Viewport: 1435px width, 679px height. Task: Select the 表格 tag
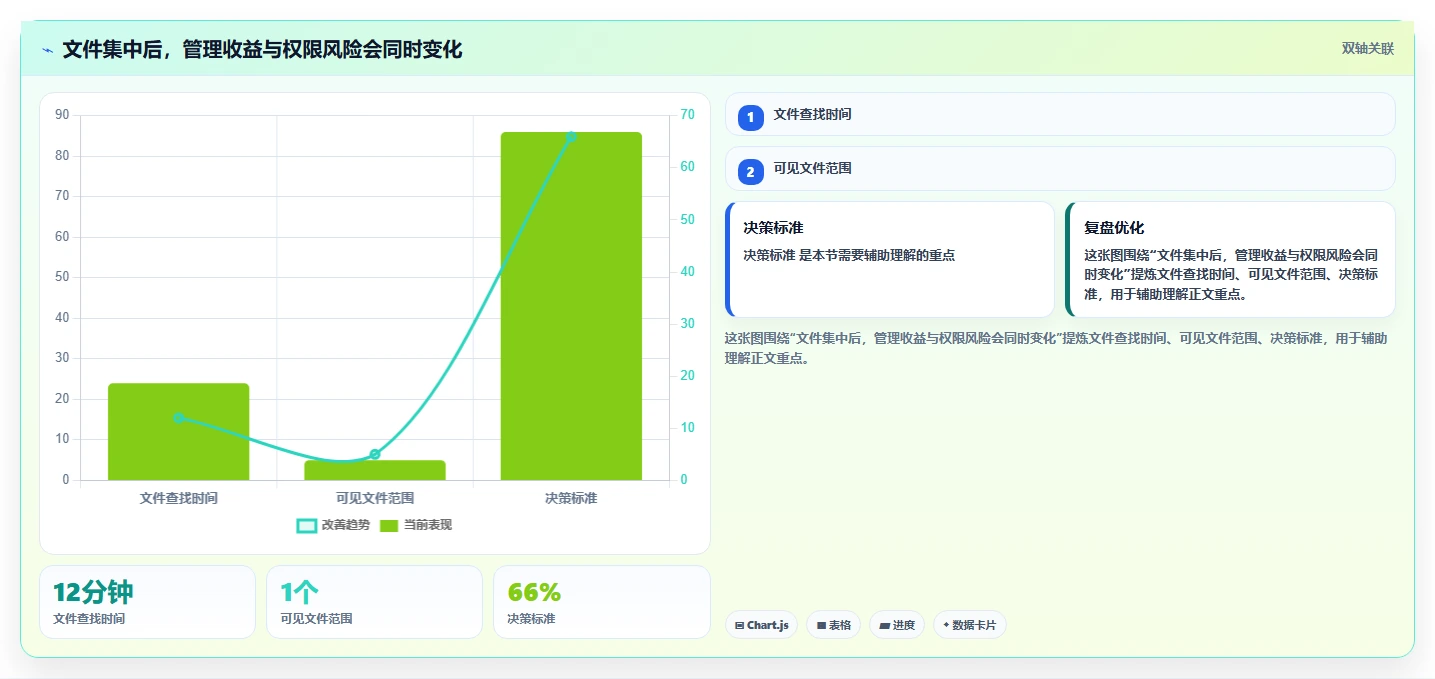[x=833, y=625]
